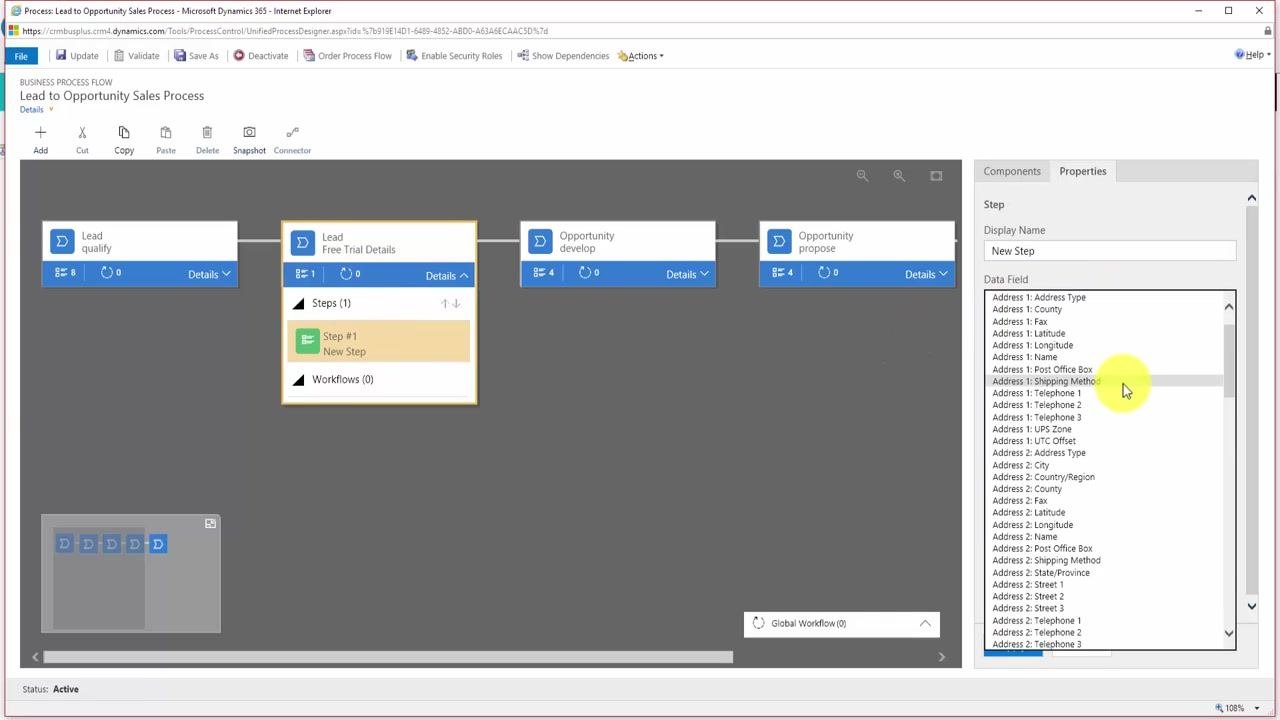The height and width of the screenshot is (720, 1280).
Task: Open the File menu
Action: click(21, 56)
